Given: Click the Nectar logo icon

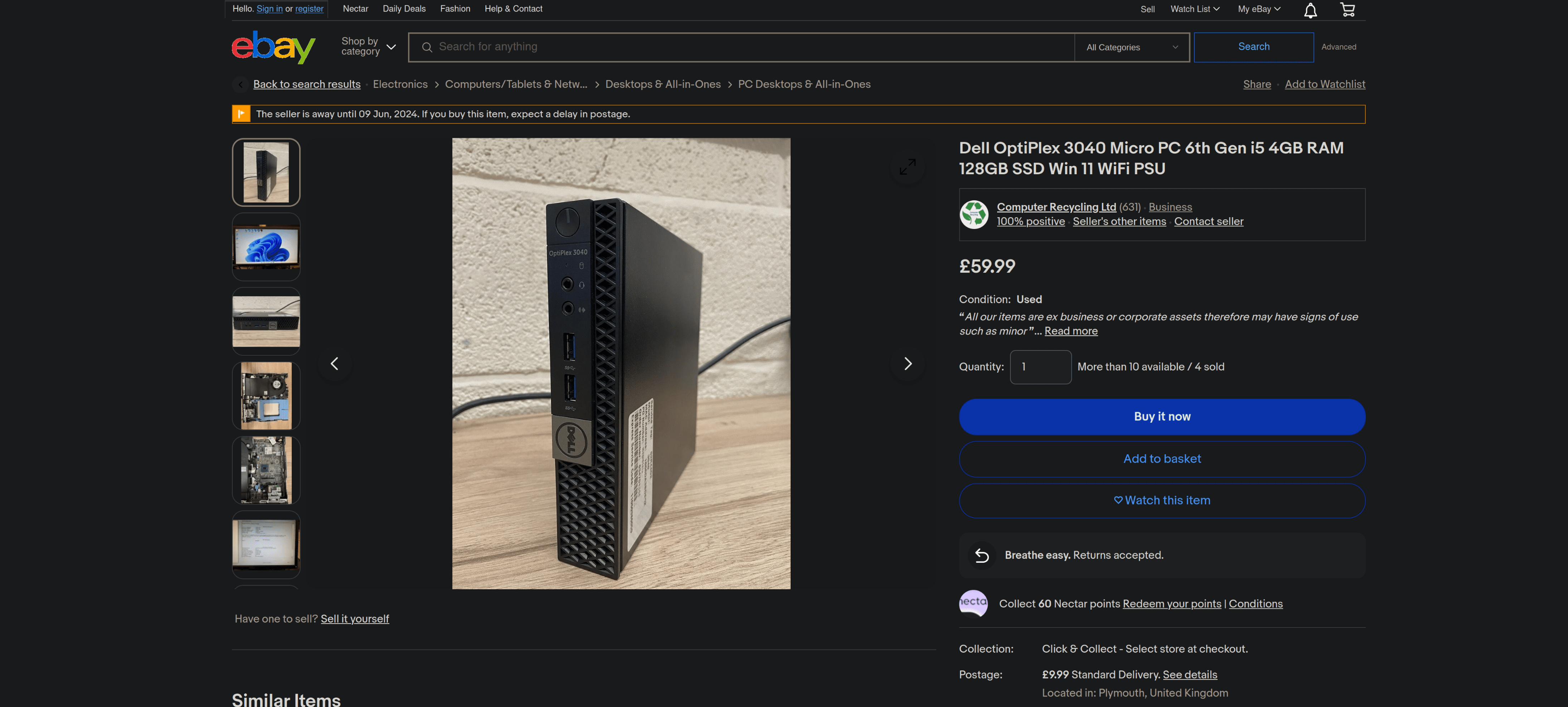Looking at the screenshot, I should 973,603.
